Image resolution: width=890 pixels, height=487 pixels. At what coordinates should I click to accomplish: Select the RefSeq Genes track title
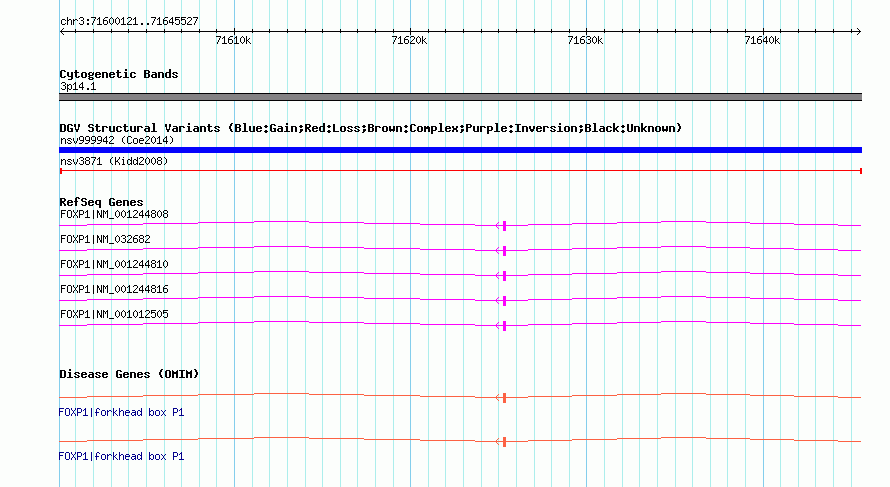pyautogui.click(x=101, y=202)
